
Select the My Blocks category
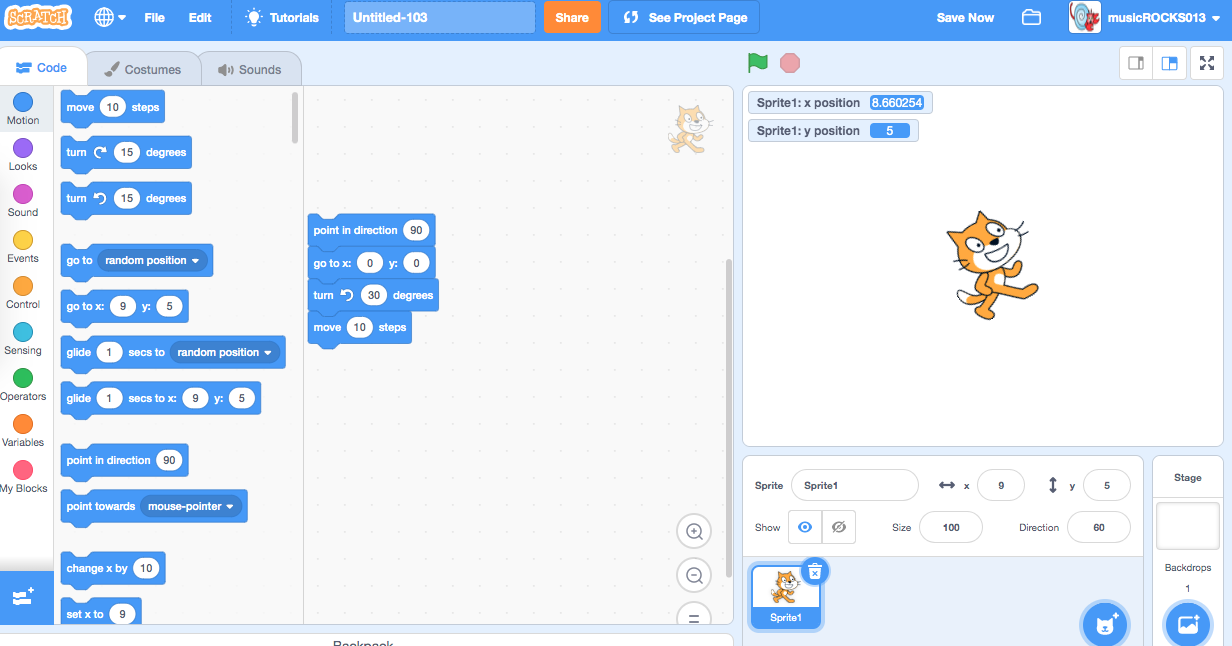tap(23, 477)
